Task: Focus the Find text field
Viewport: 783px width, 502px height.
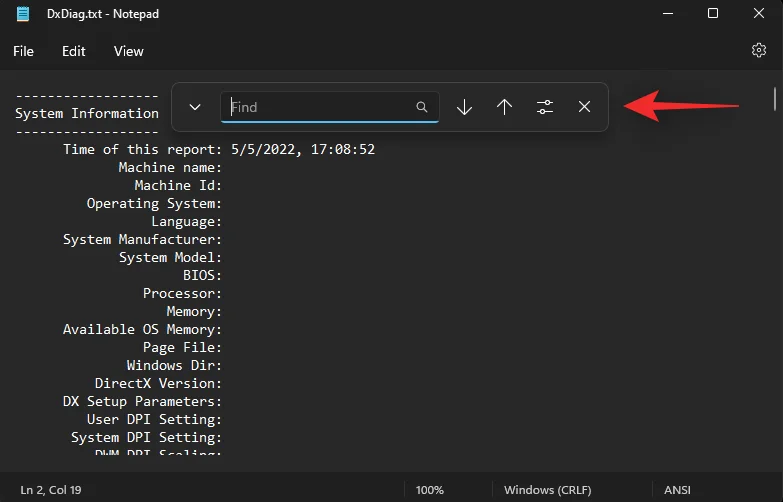Action: [x=330, y=107]
